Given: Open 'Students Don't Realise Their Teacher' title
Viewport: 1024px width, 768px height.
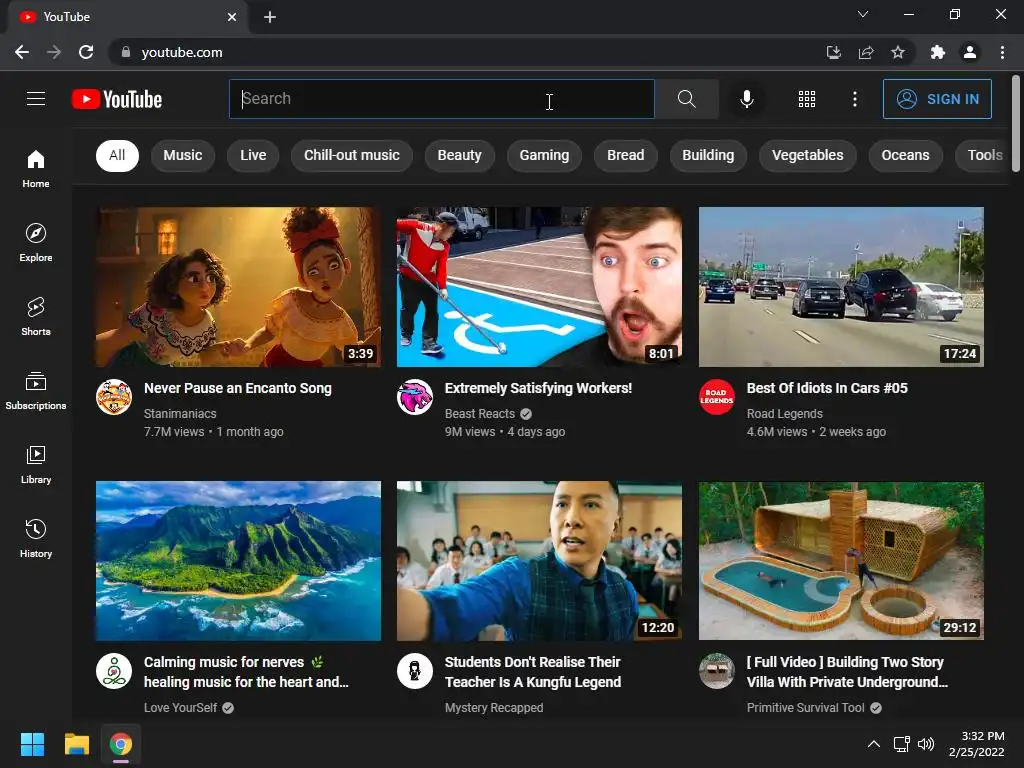Looking at the screenshot, I should [x=533, y=672].
